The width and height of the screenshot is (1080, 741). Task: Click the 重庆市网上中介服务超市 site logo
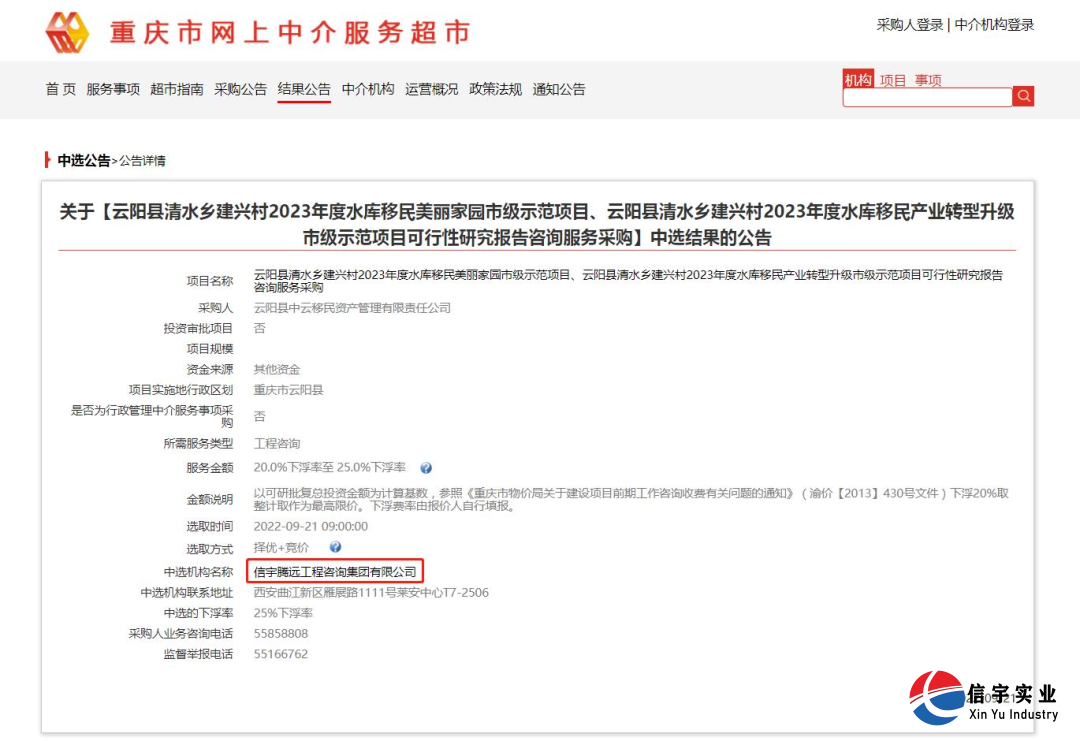pyautogui.click(x=250, y=30)
